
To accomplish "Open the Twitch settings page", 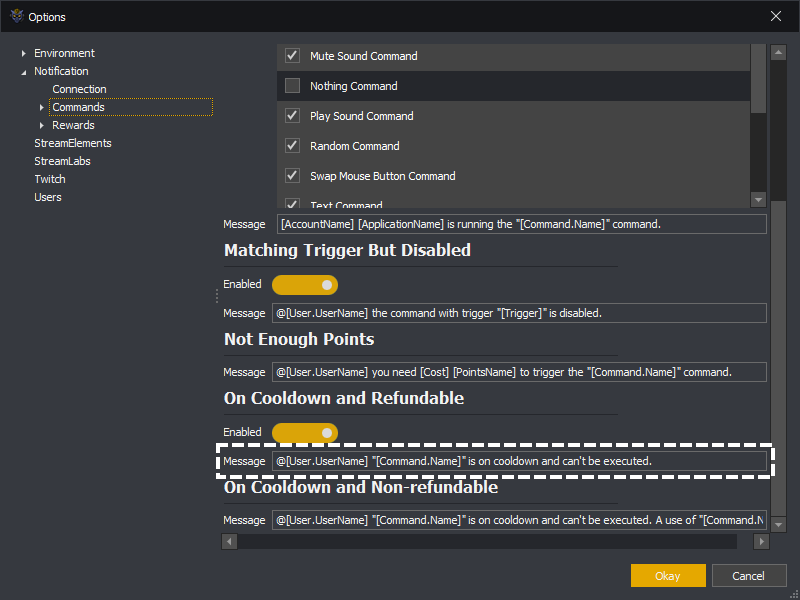I will 49,179.
